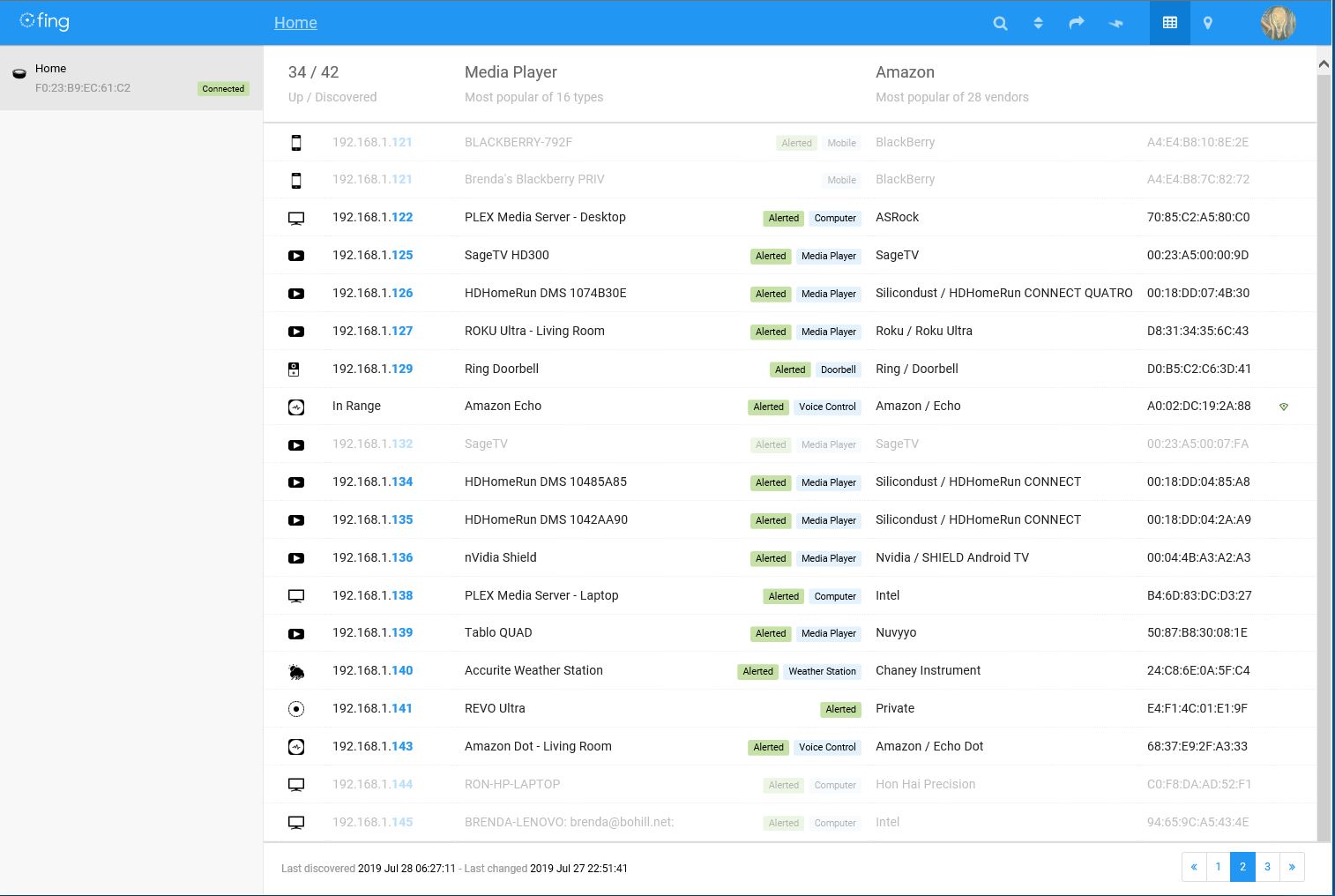Select Home network in the sidebar

[131, 78]
